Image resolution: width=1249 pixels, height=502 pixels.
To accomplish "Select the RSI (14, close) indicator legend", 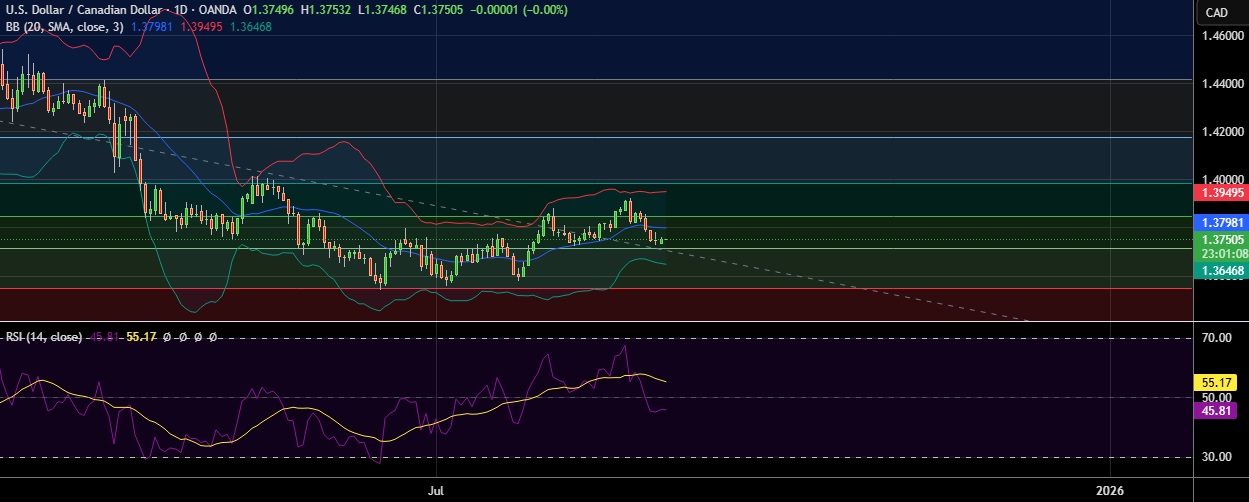I will tap(43, 337).
